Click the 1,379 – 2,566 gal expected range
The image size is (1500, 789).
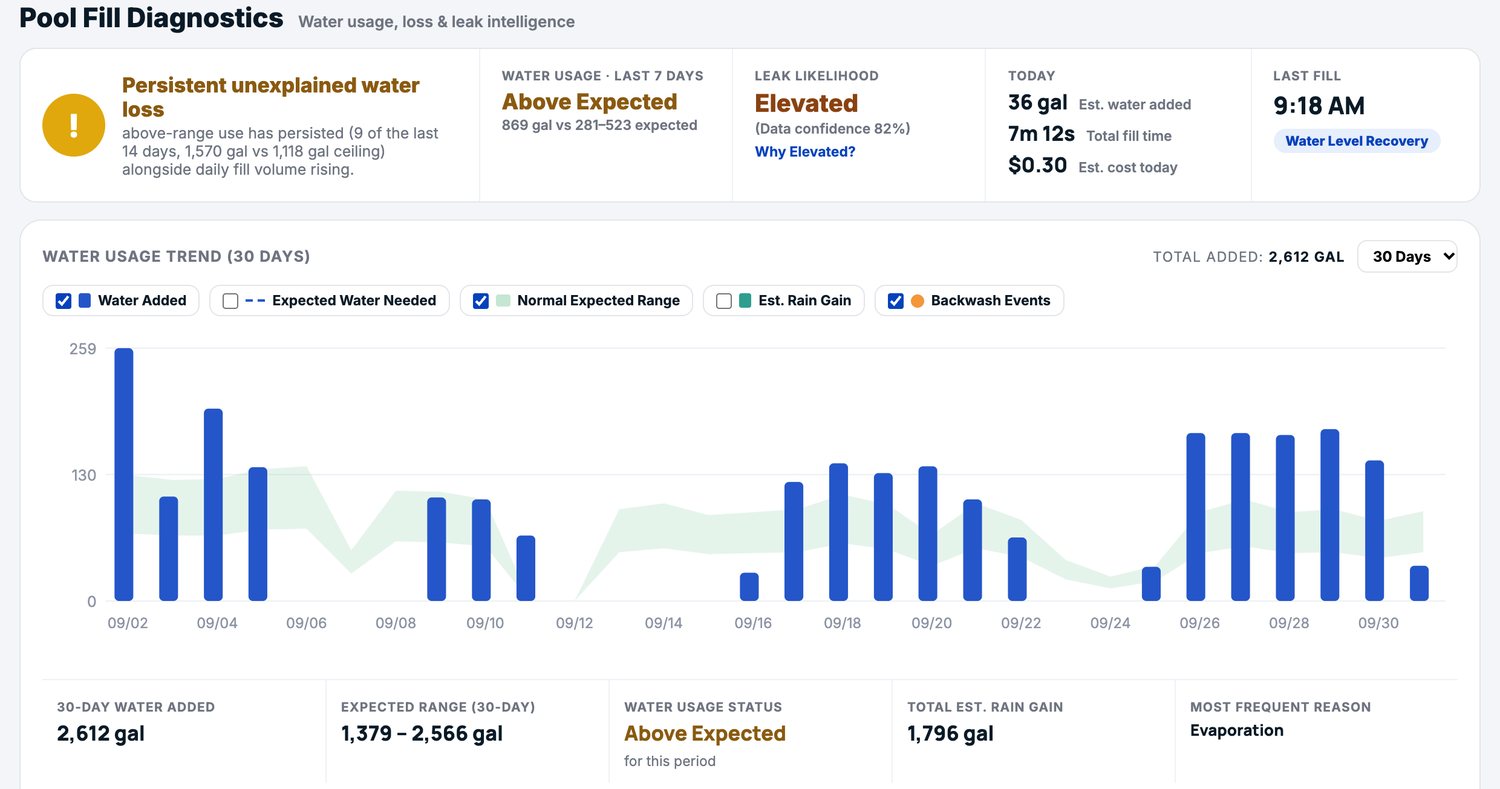point(422,734)
